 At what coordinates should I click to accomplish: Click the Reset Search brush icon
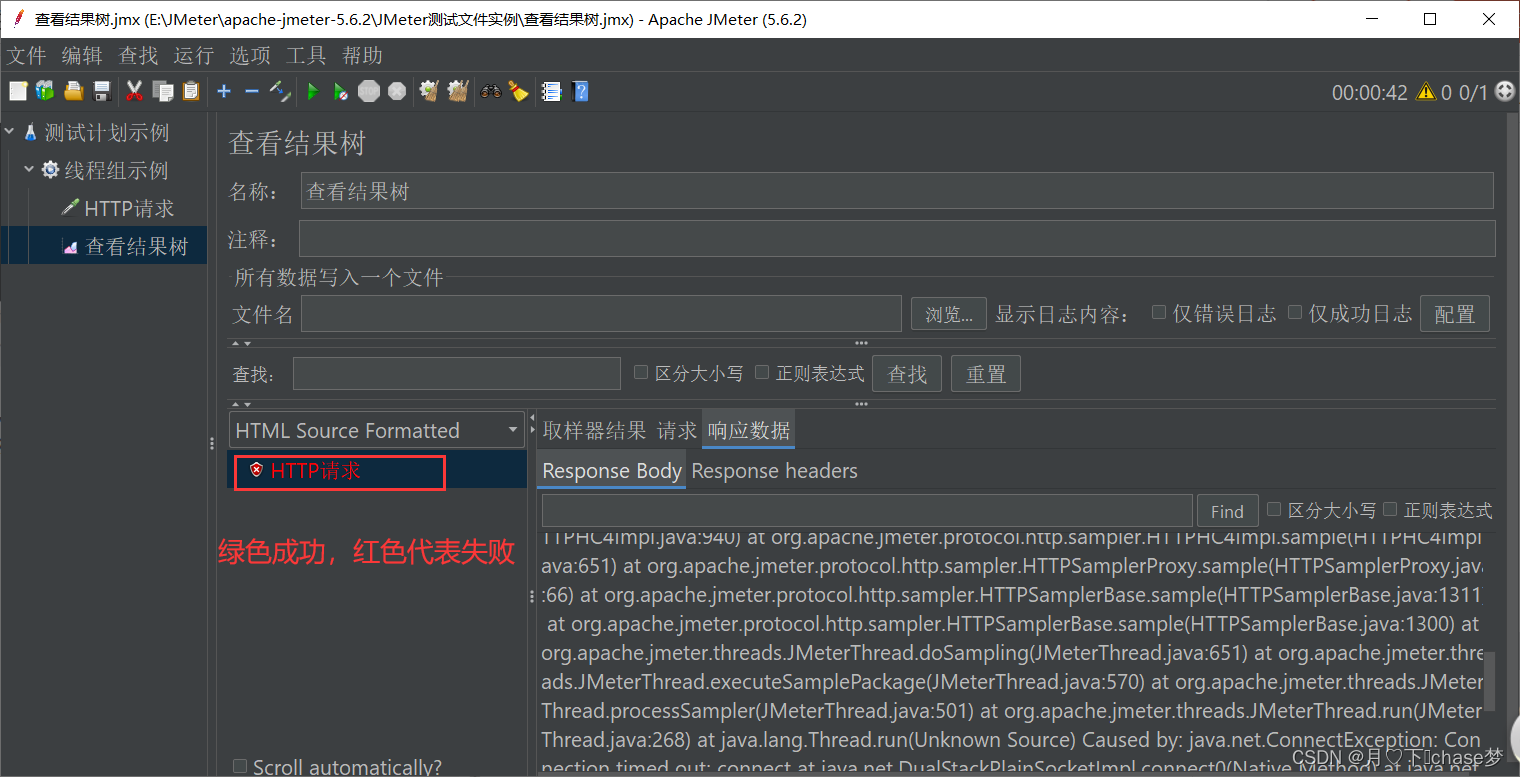coord(518,92)
